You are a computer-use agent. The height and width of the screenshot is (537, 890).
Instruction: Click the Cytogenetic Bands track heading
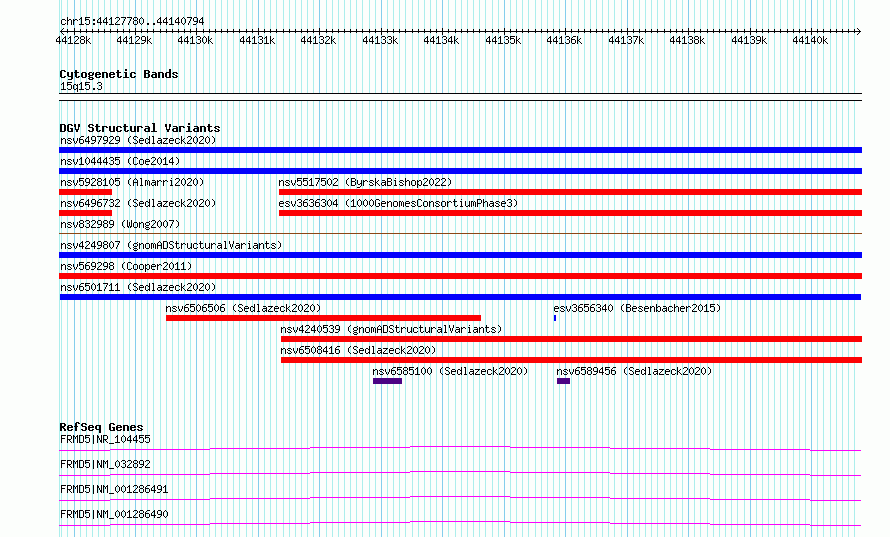coord(119,74)
